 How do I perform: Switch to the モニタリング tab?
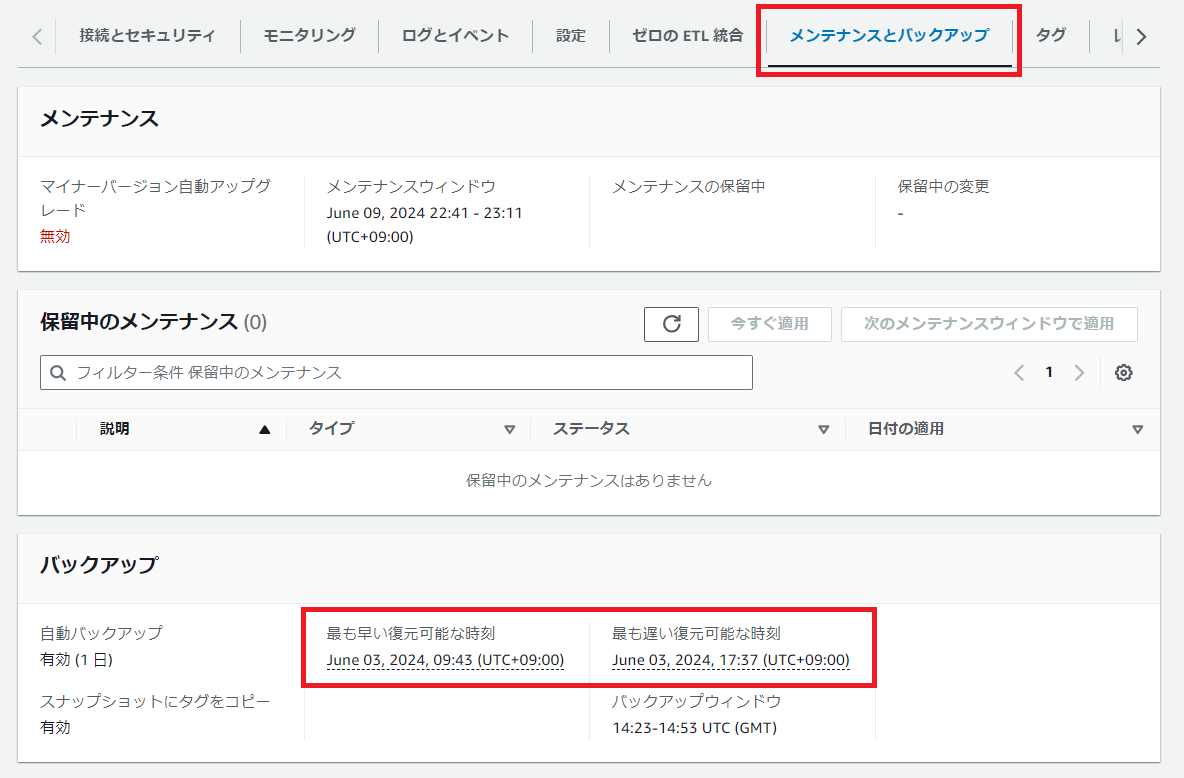click(x=310, y=36)
